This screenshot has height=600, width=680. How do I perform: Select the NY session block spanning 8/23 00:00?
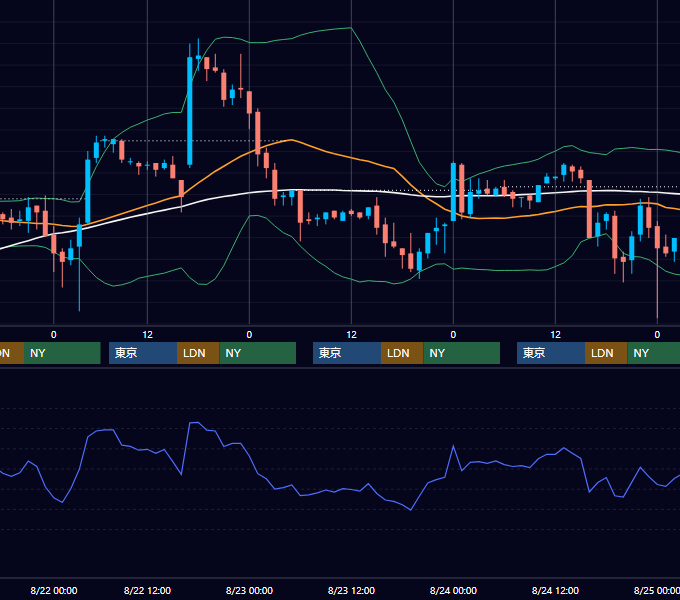(258, 353)
